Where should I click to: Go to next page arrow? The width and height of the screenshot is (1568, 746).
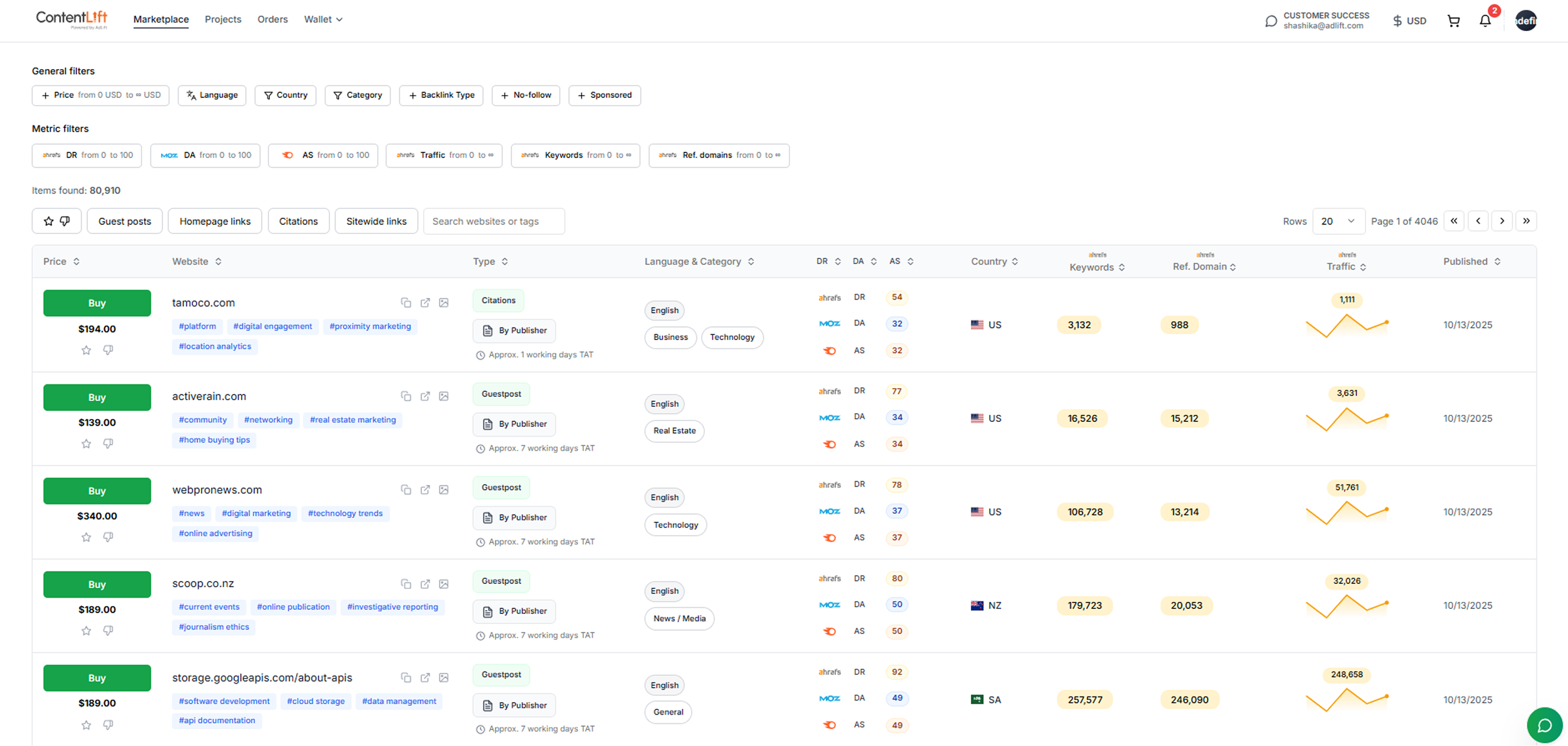pos(1502,221)
